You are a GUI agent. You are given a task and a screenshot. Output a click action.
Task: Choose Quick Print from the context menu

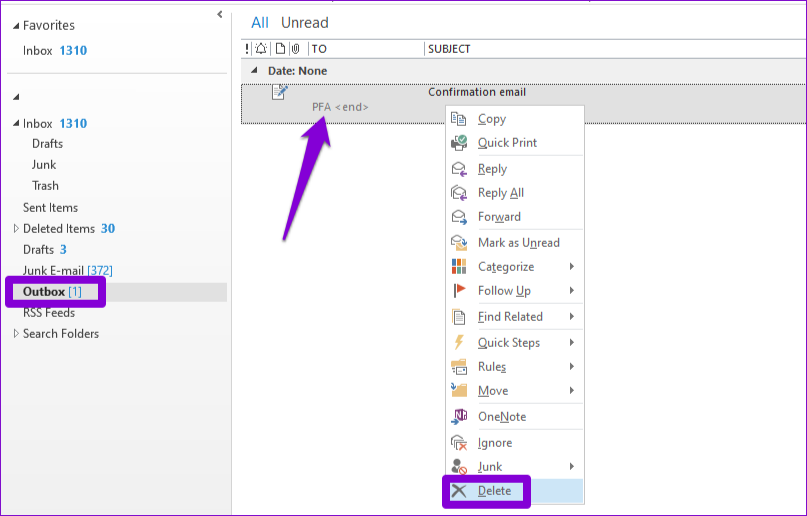(515, 143)
